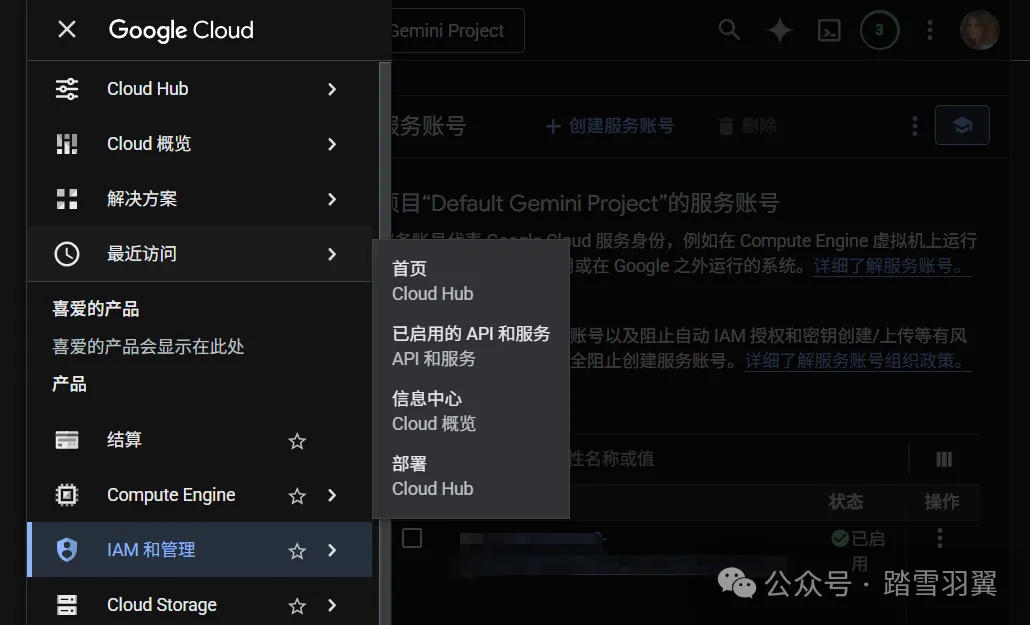Image resolution: width=1030 pixels, height=625 pixels.
Task: Star Cloud Storage as favorite
Action: (x=297, y=605)
